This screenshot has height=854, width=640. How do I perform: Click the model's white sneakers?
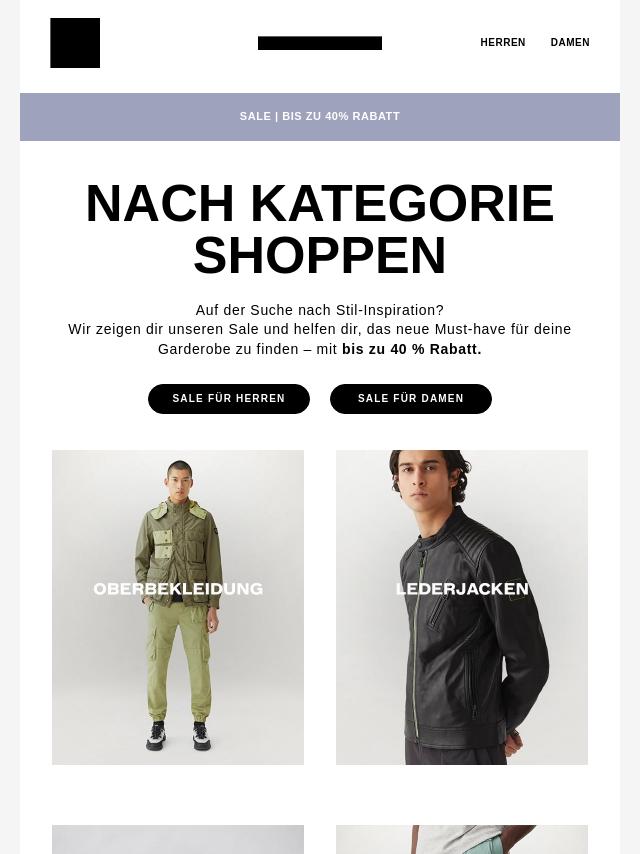tap(178, 735)
